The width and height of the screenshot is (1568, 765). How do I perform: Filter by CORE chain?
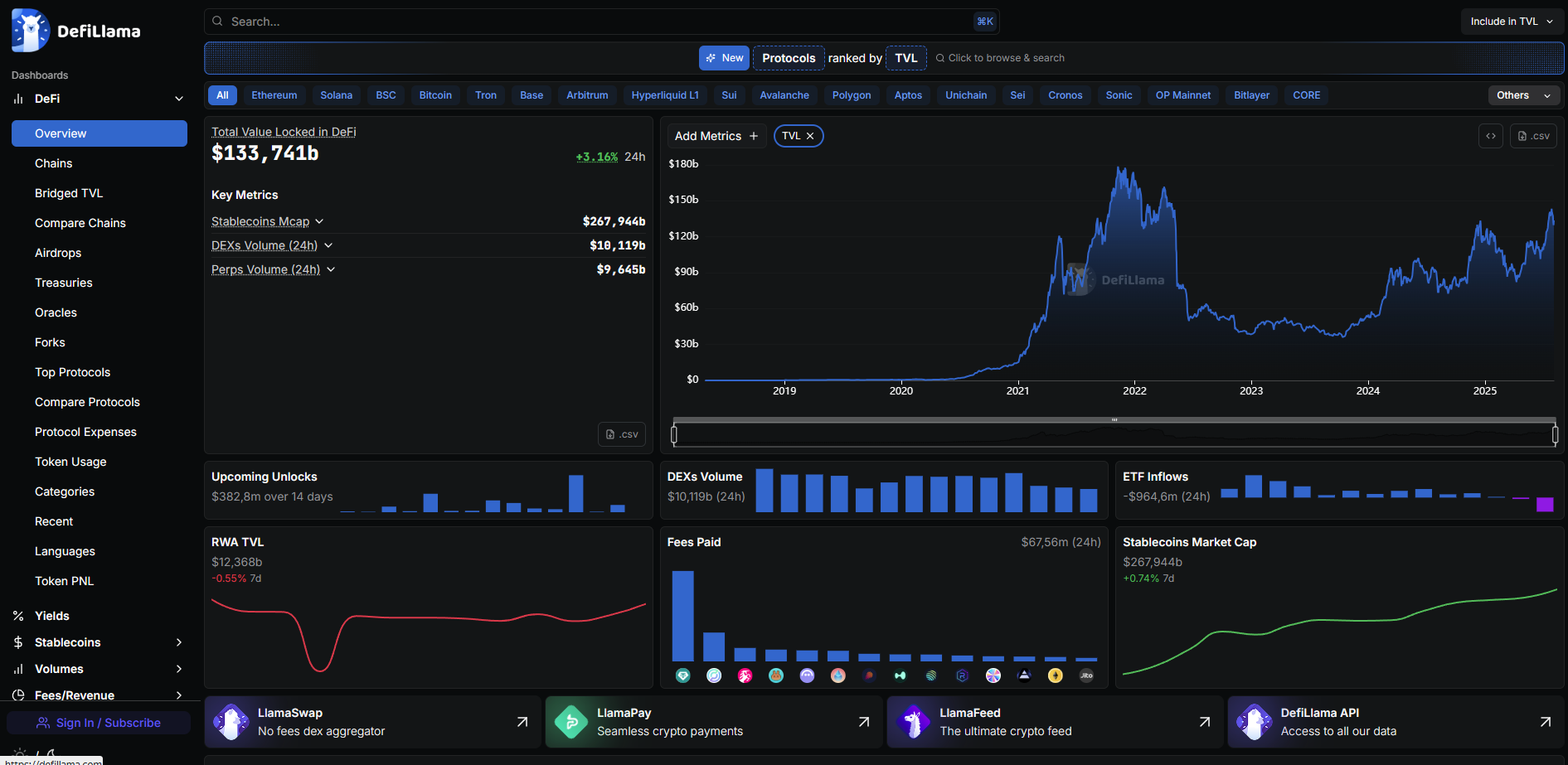coord(1307,95)
